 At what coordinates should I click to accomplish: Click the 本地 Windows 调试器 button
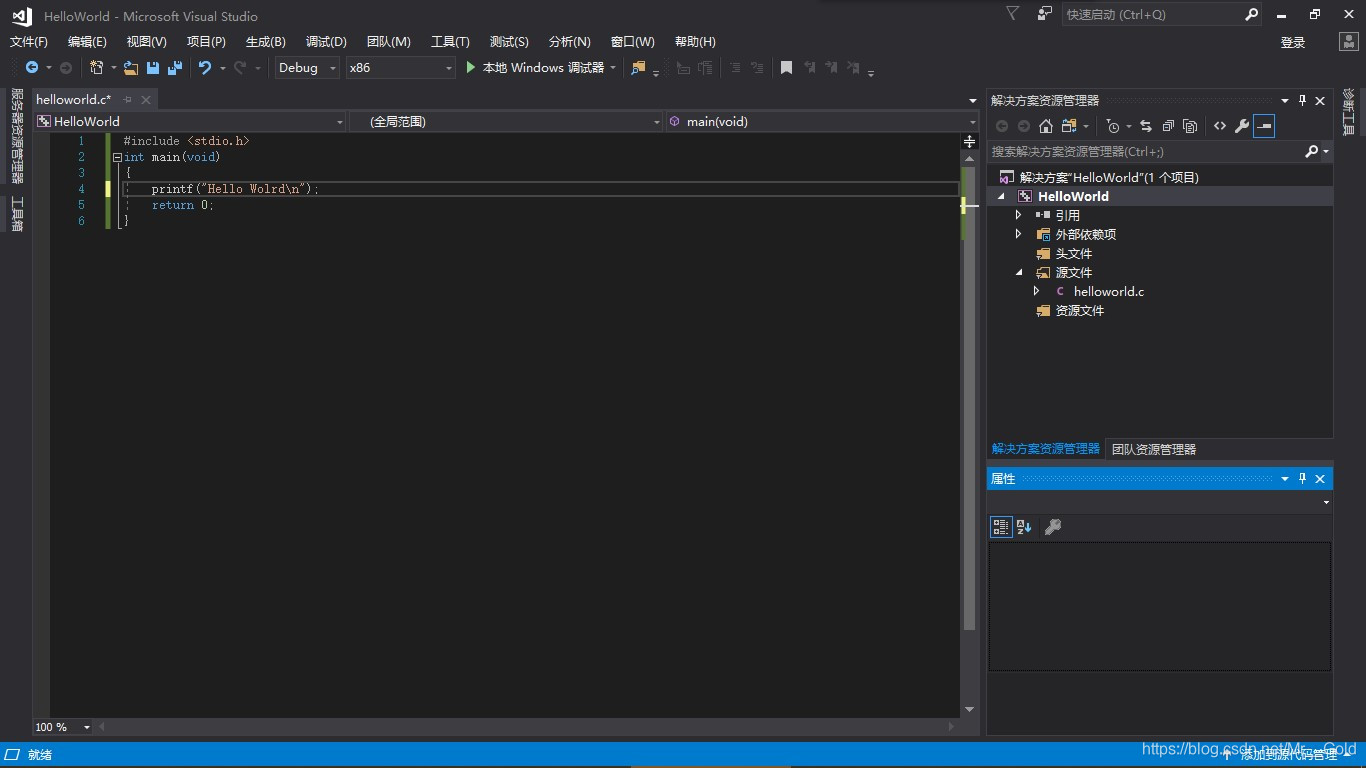point(543,68)
